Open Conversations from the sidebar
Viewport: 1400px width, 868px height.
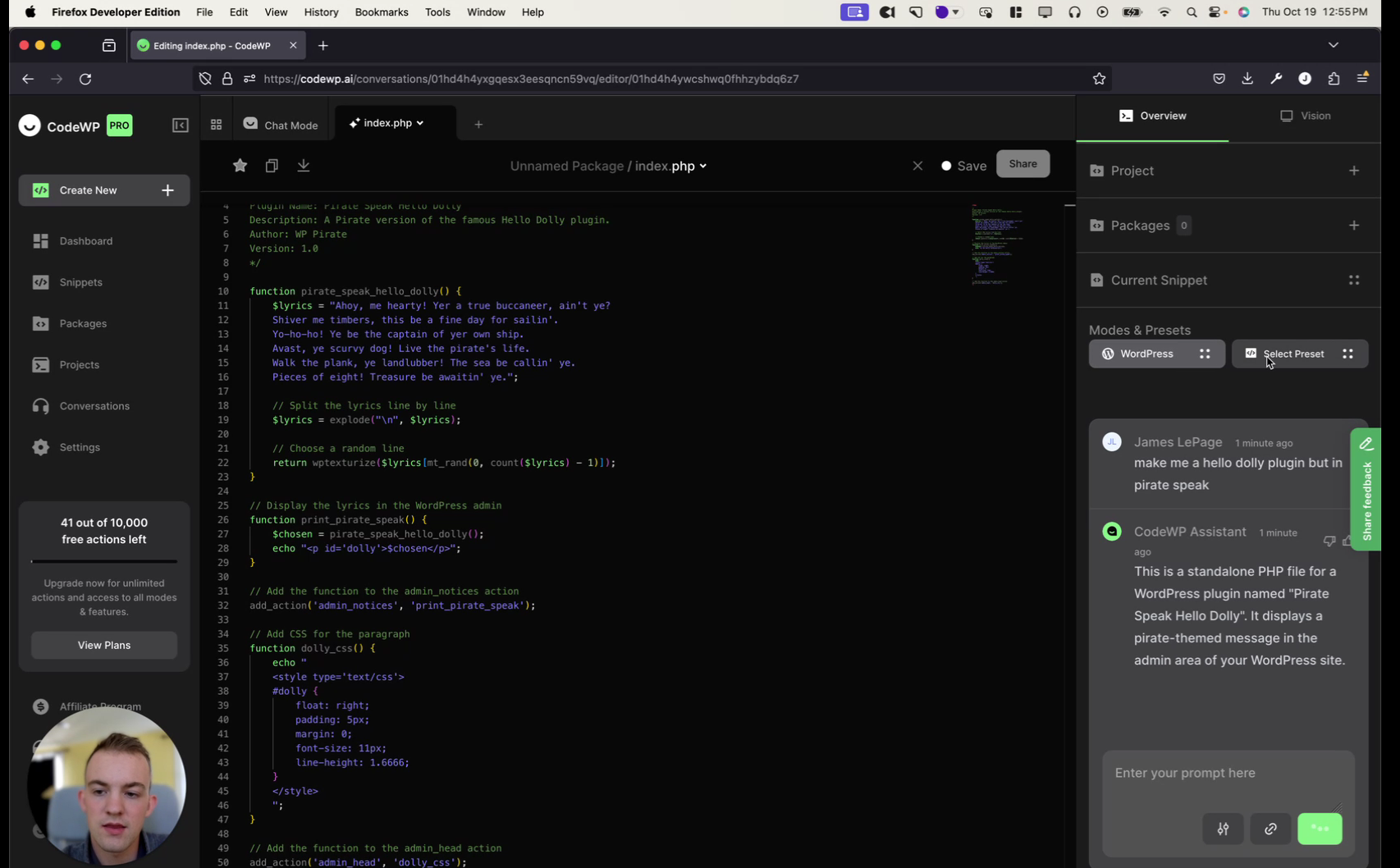point(94,405)
